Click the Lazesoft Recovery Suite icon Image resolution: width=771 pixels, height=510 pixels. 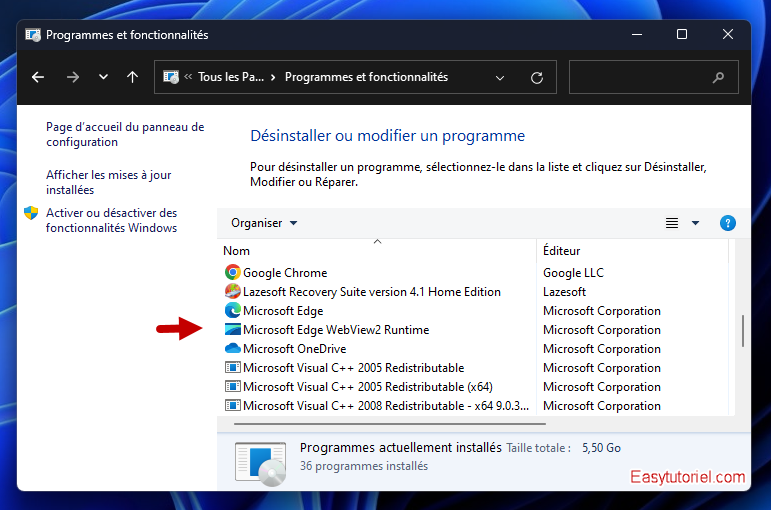pyautogui.click(x=233, y=291)
